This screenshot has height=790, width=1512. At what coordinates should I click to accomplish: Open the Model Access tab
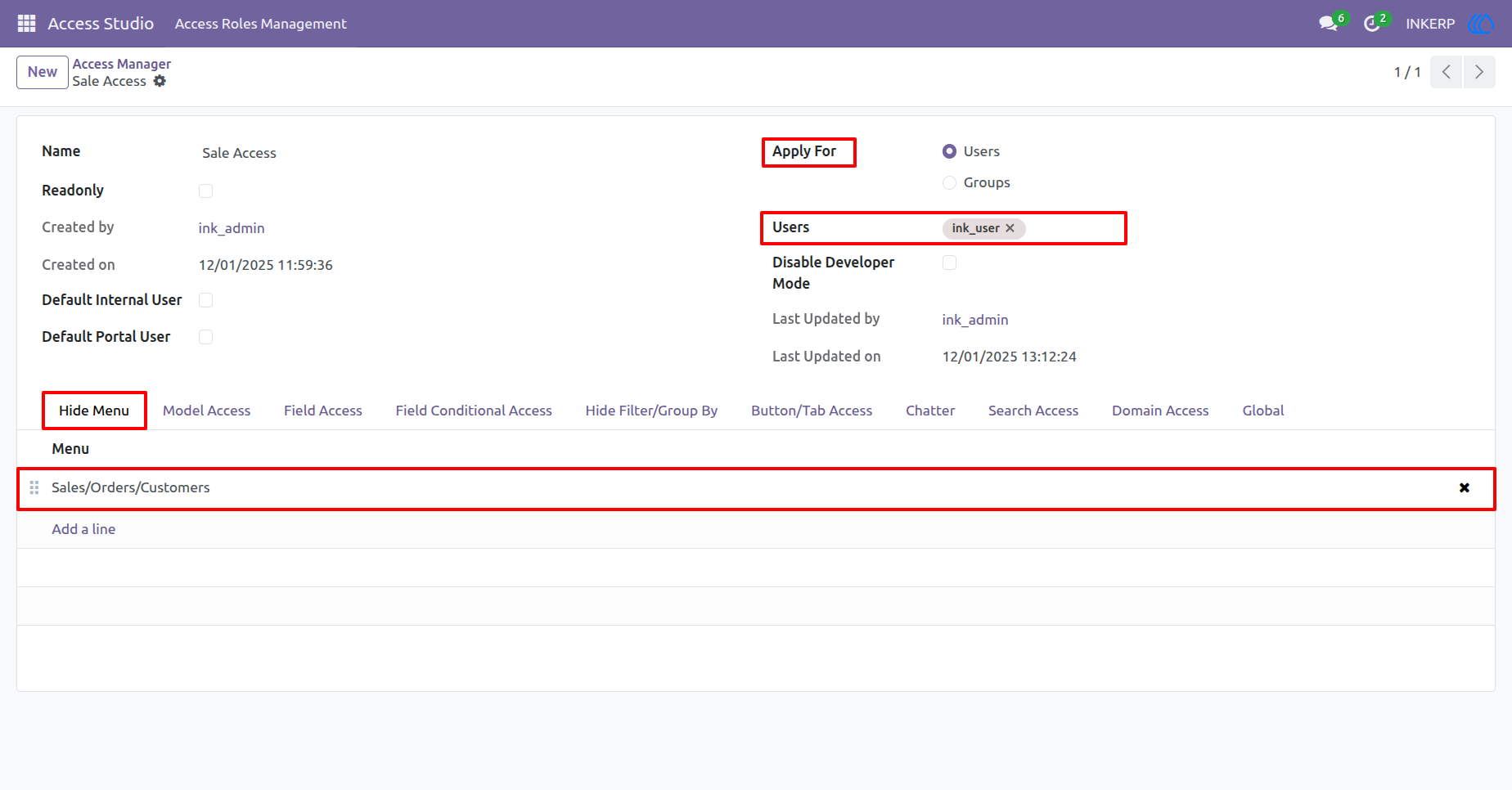tap(206, 411)
